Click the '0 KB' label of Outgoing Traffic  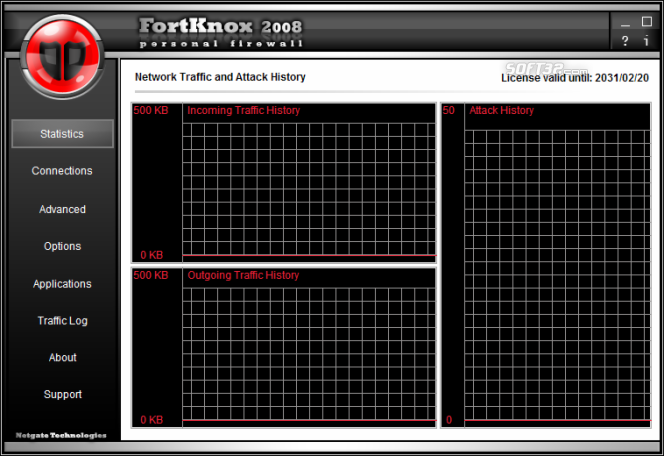click(x=152, y=420)
